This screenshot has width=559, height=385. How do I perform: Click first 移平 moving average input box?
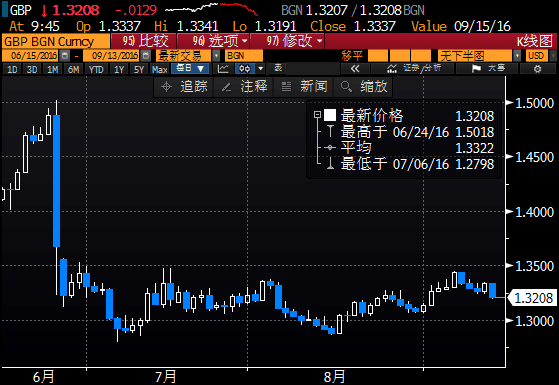[x=378, y=56]
